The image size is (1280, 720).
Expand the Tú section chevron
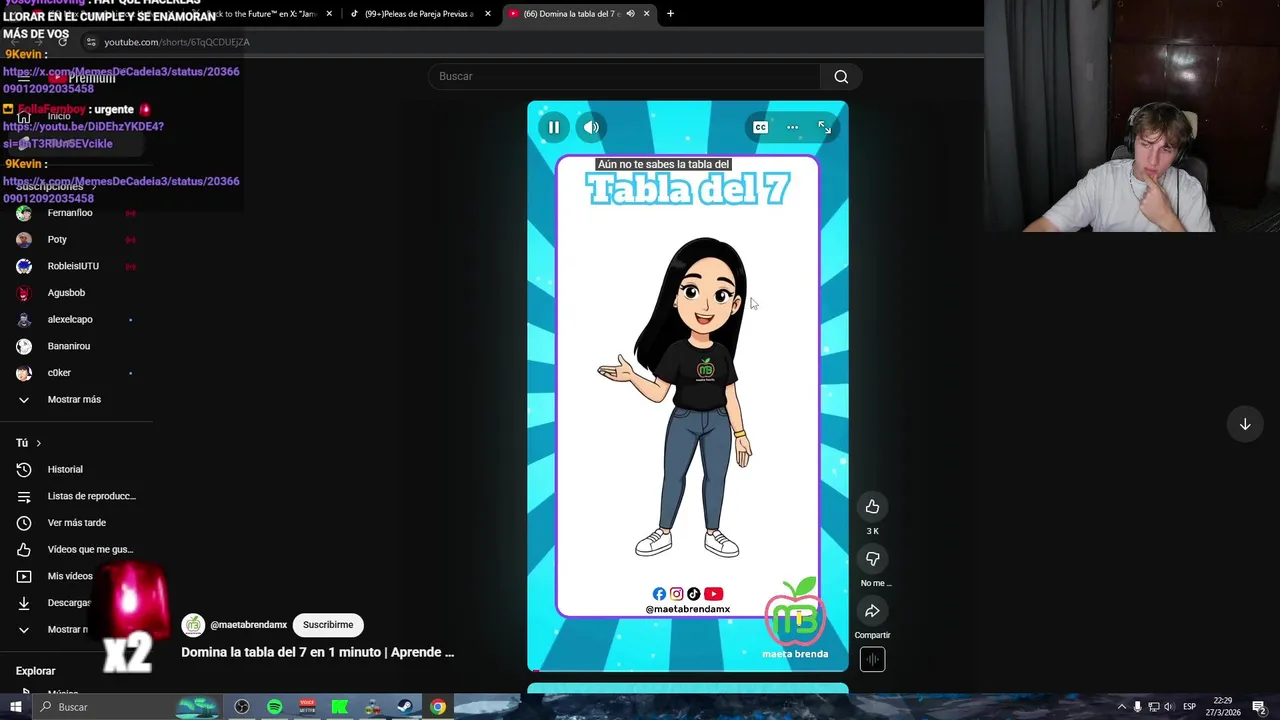pyautogui.click(x=39, y=443)
